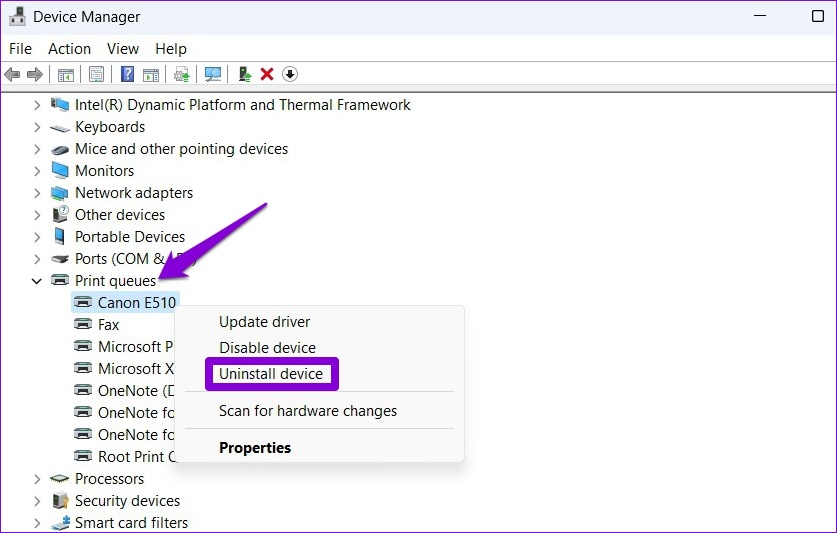
Task: Expand the Monitors category chevron
Action: (37, 171)
